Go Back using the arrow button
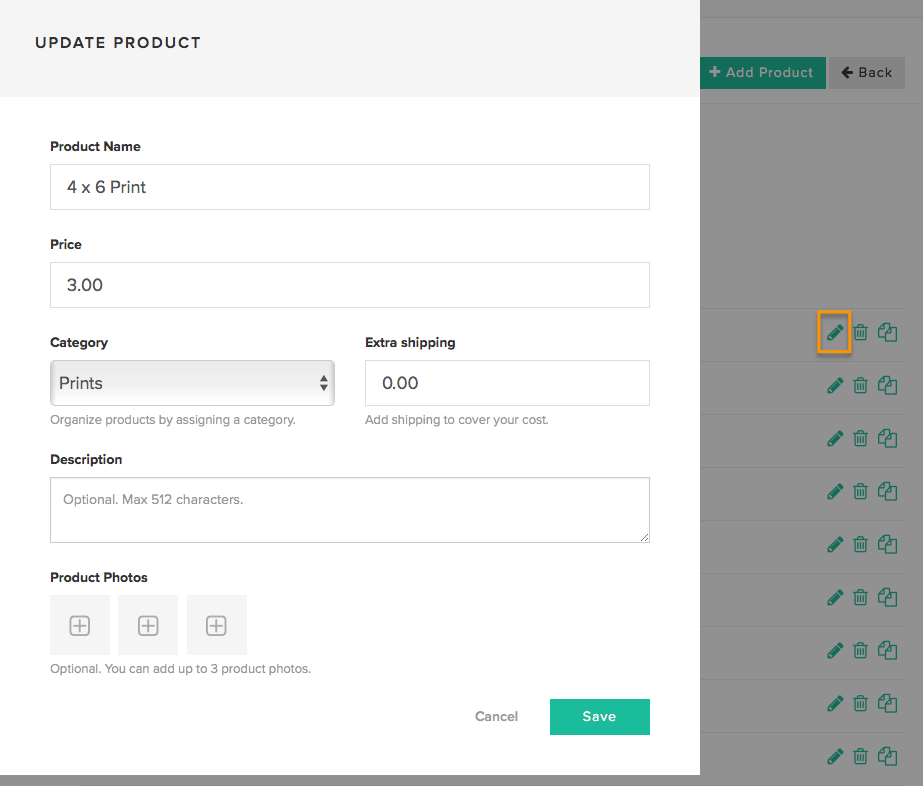This screenshot has width=923, height=786. (x=867, y=72)
